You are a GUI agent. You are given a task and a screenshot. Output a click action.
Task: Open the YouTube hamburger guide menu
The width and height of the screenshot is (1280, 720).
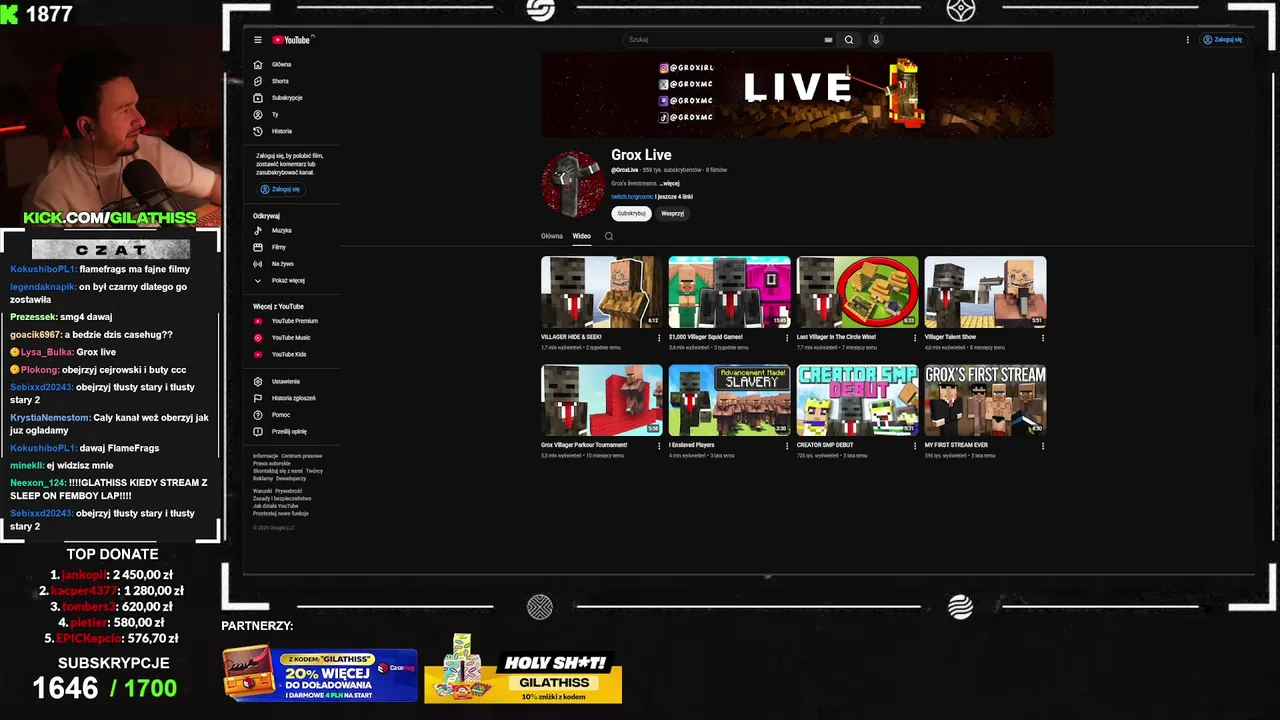257,40
